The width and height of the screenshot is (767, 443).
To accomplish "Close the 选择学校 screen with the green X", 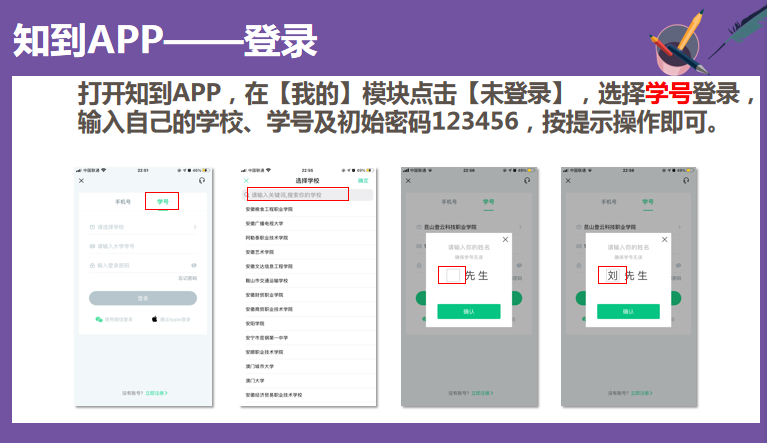I will (247, 181).
